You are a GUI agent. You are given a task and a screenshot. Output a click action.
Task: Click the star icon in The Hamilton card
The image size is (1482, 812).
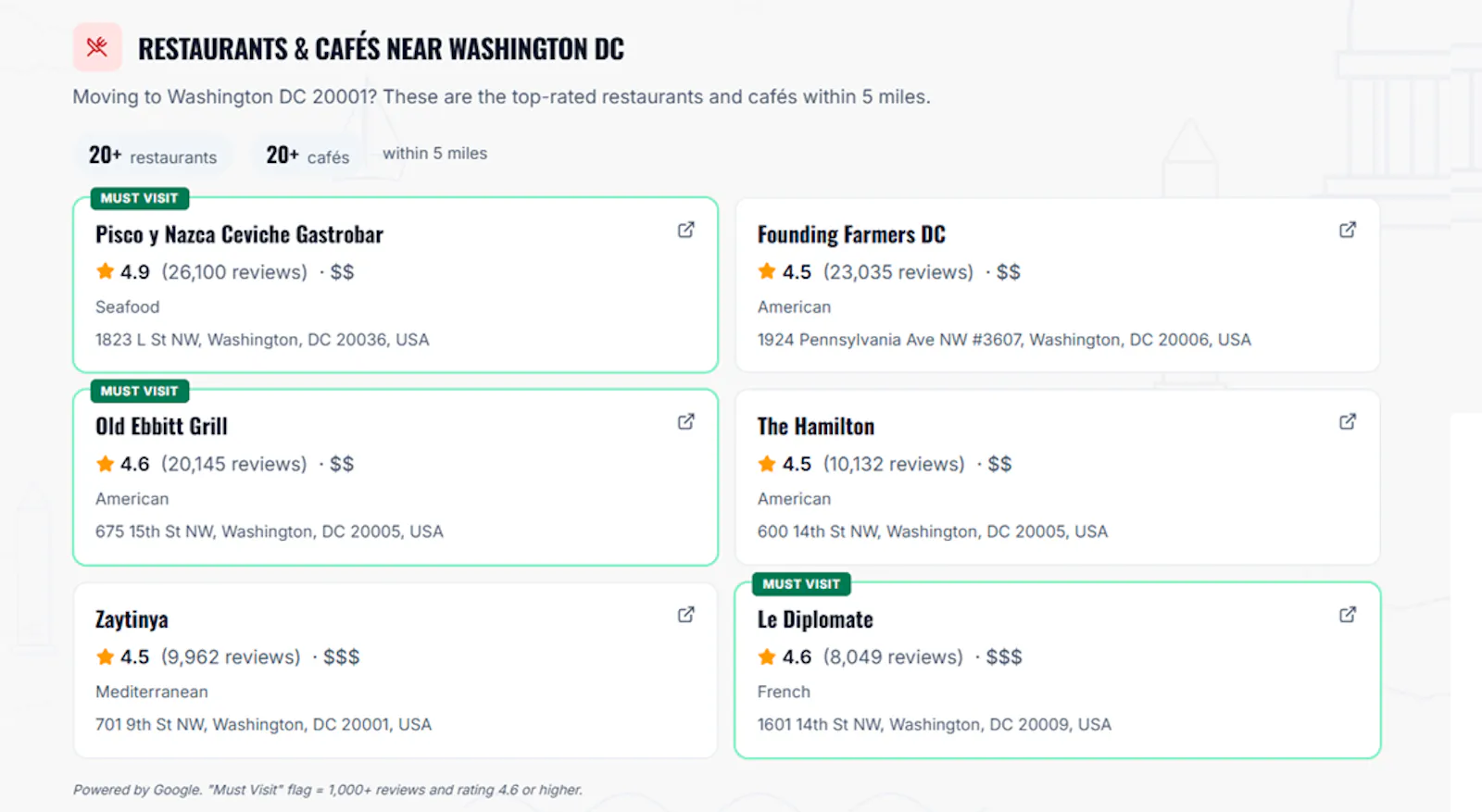tap(767, 464)
